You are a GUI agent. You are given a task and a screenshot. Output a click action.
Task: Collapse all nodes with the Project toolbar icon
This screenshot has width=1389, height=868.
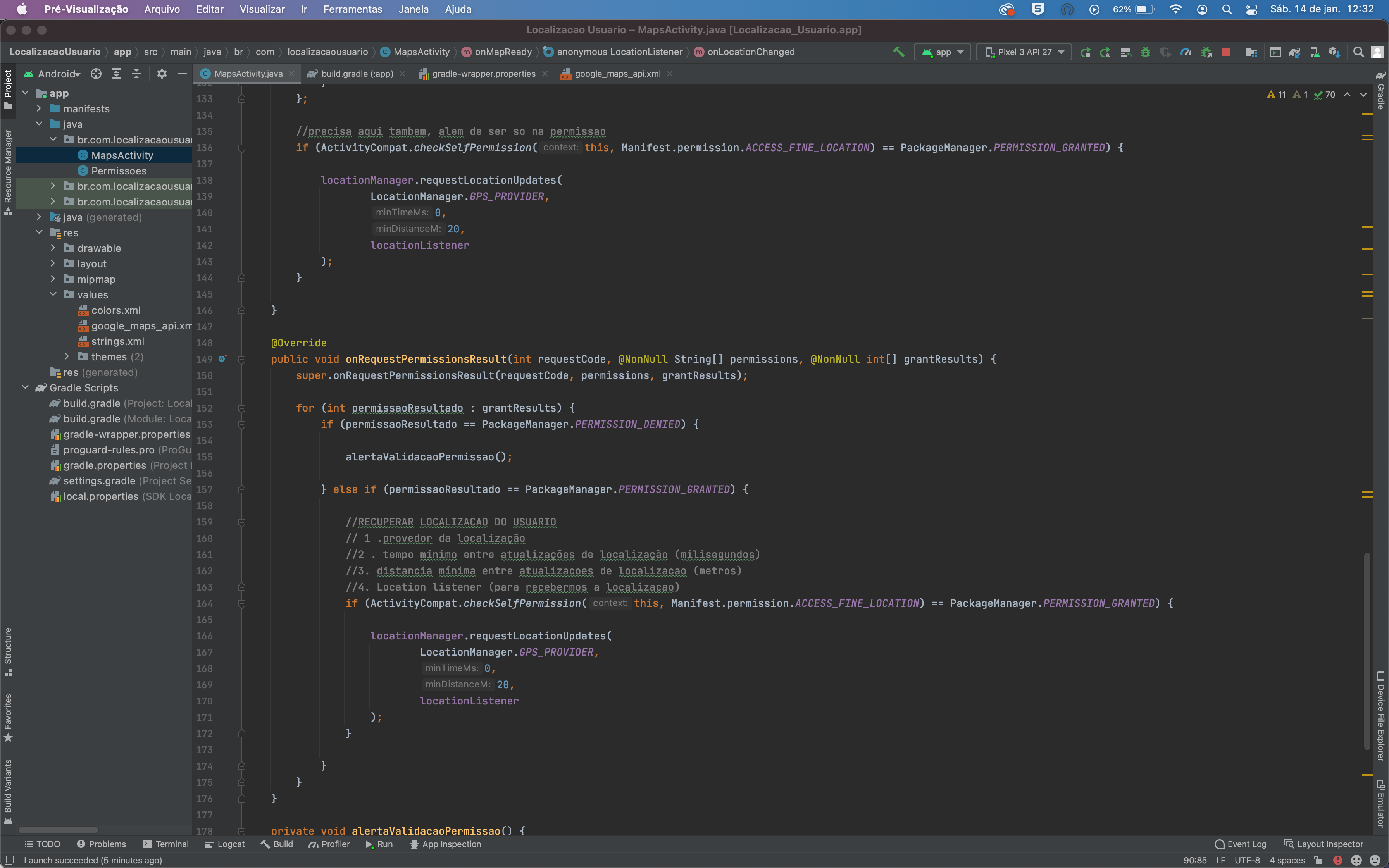pos(136,74)
